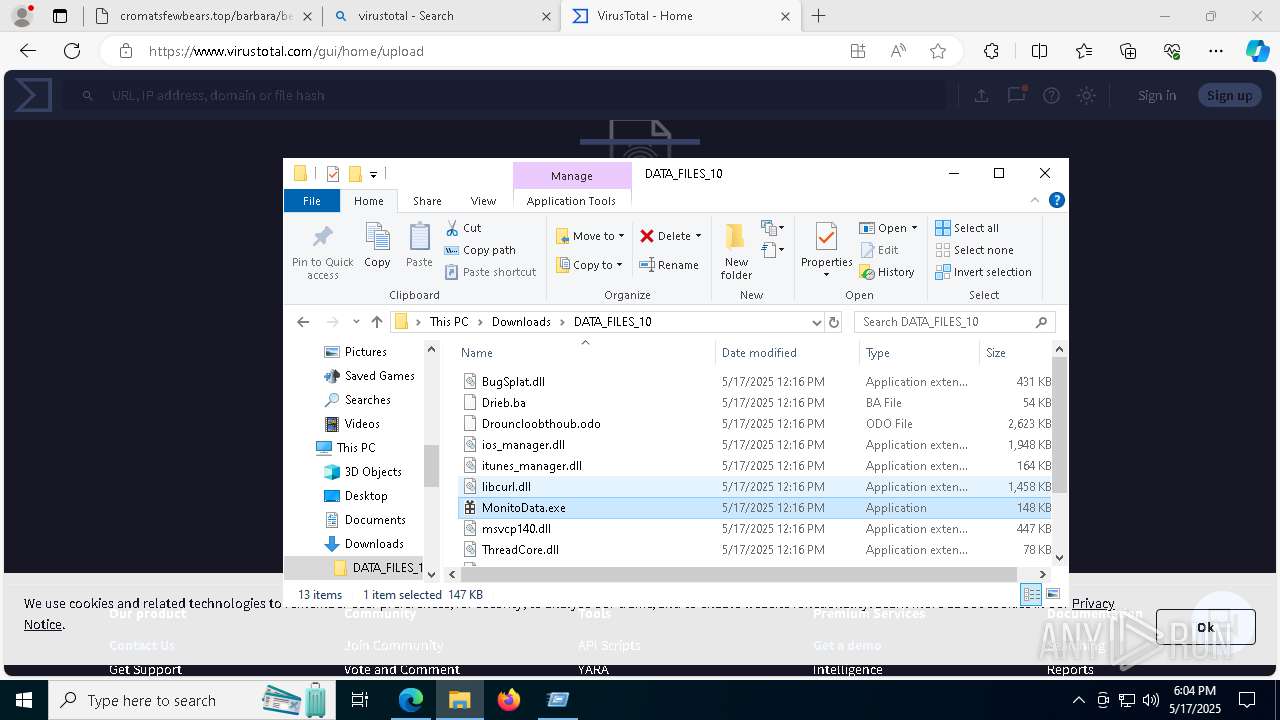1280x720 pixels.
Task: Click Ok on cookie banner
Action: point(1205,627)
